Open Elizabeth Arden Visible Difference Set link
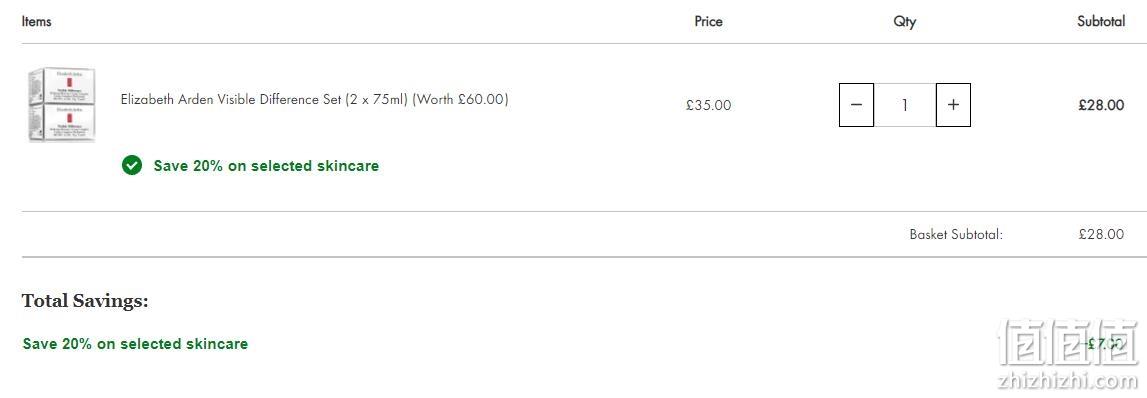Image resolution: width=1147 pixels, height=398 pixels. coord(315,100)
